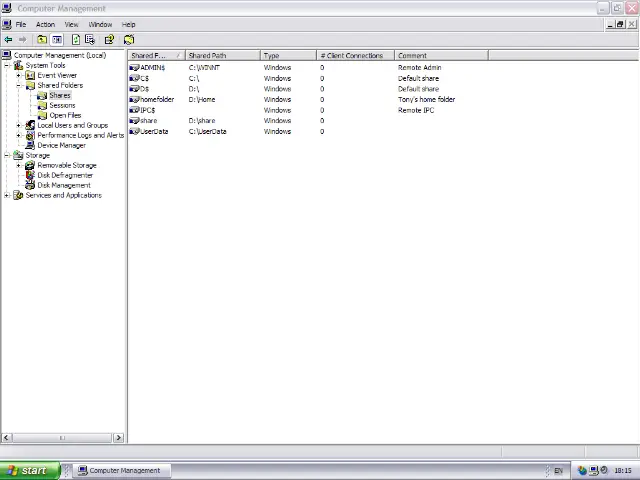Click the 'C:\WINNT' shared path cell
This screenshot has width=640, height=480.
tap(204, 67)
